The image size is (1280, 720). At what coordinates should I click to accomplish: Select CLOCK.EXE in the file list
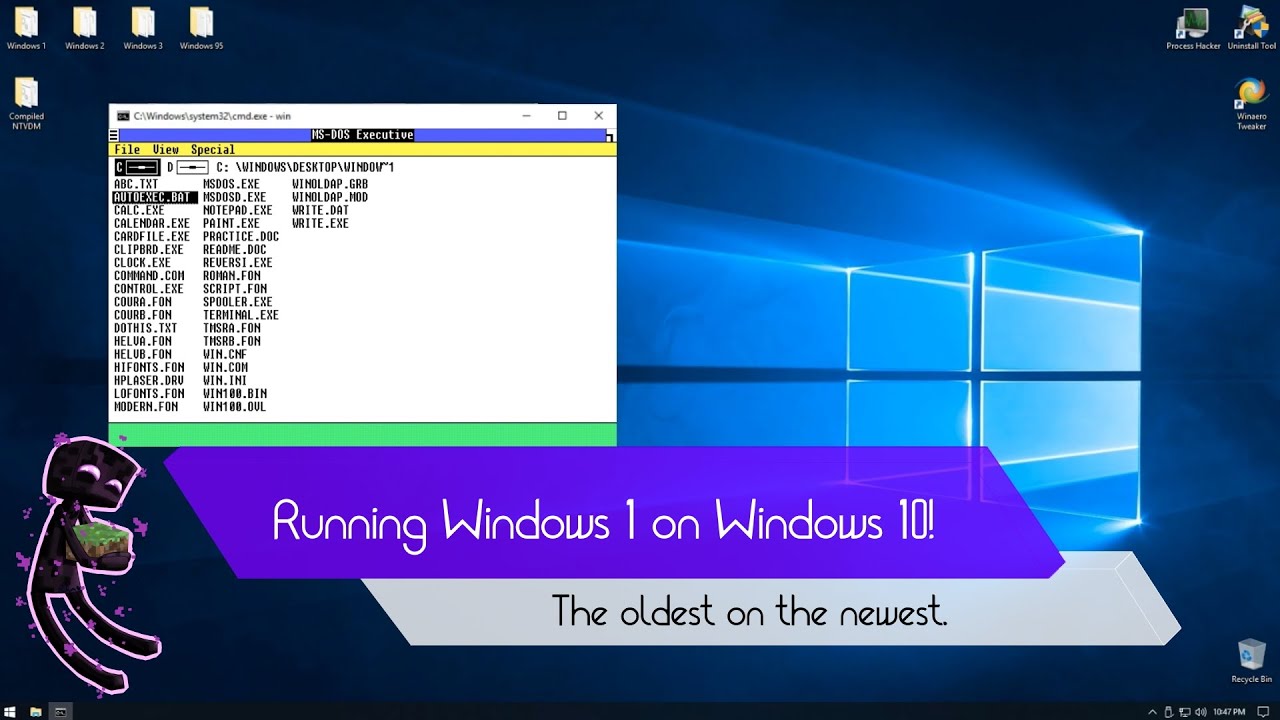tap(142, 262)
